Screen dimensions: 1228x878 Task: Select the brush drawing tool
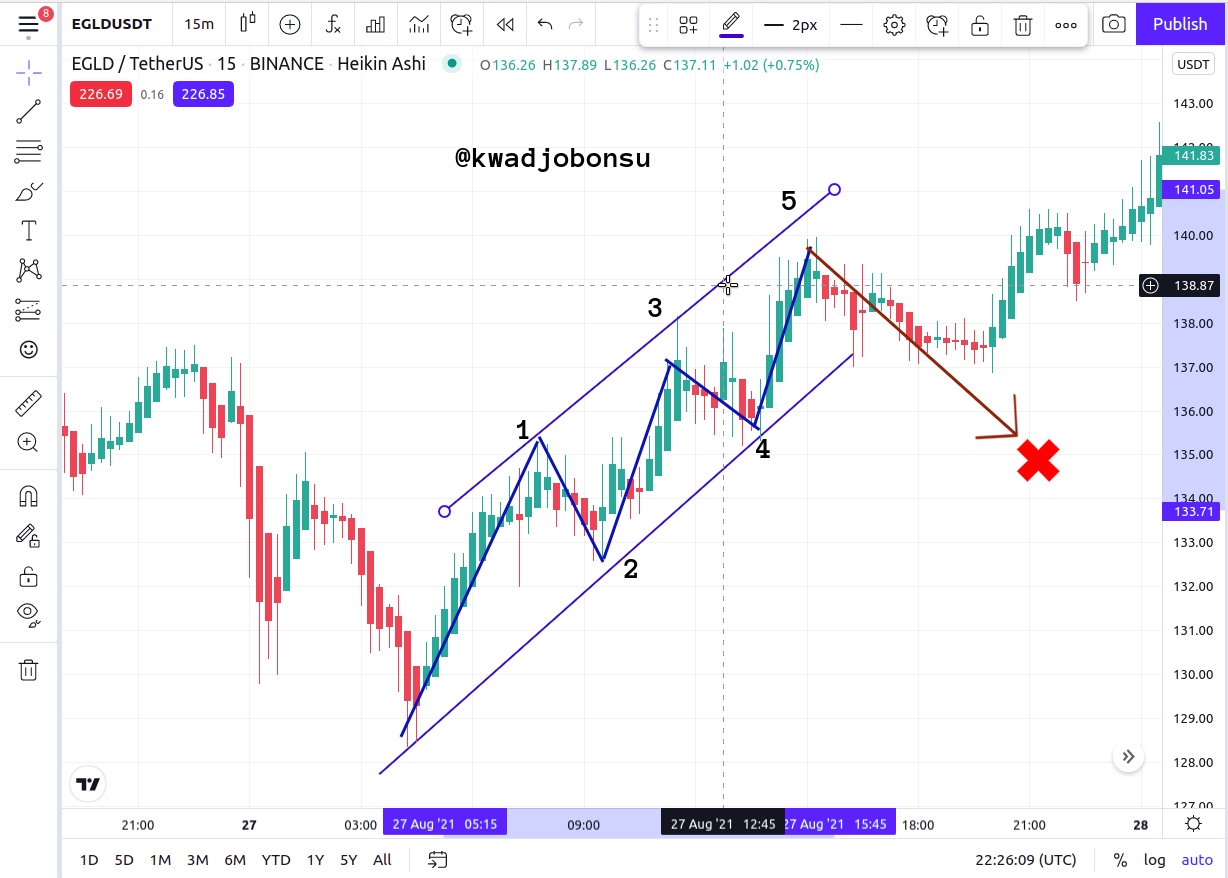(29, 191)
